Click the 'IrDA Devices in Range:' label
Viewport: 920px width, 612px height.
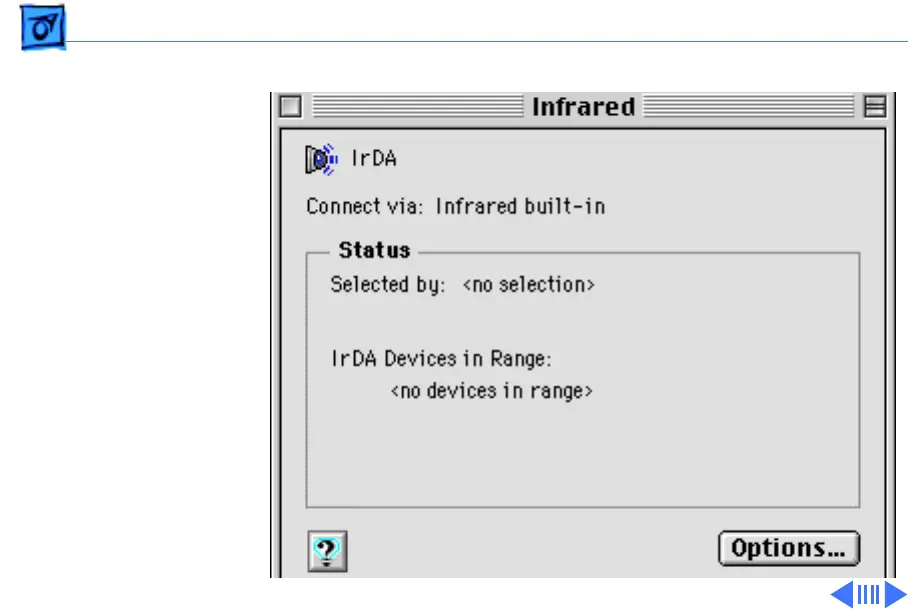[442, 358]
